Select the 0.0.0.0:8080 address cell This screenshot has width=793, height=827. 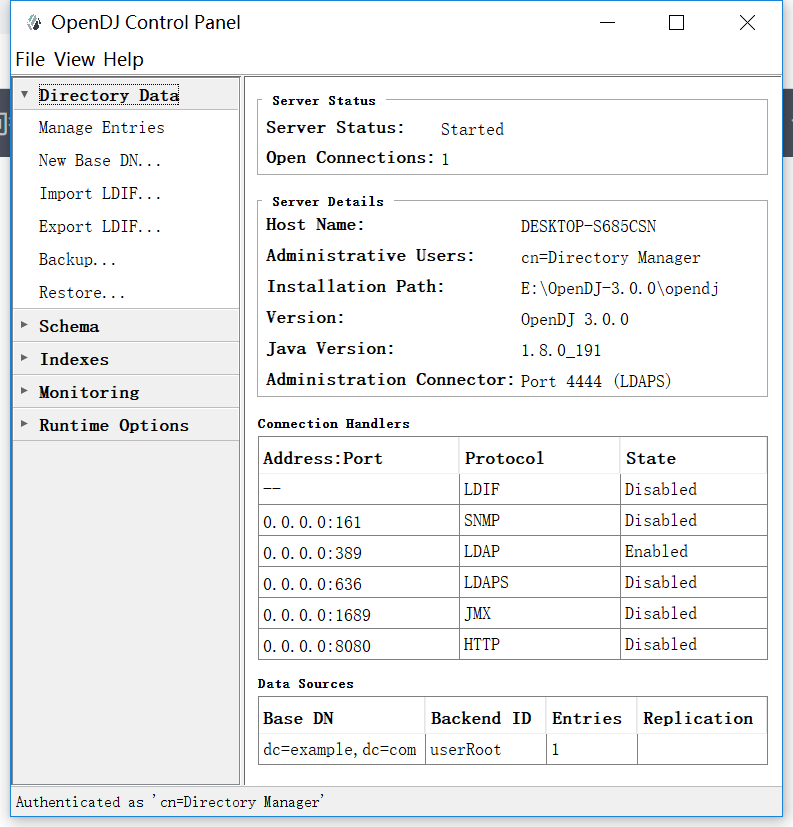tap(359, 645)
